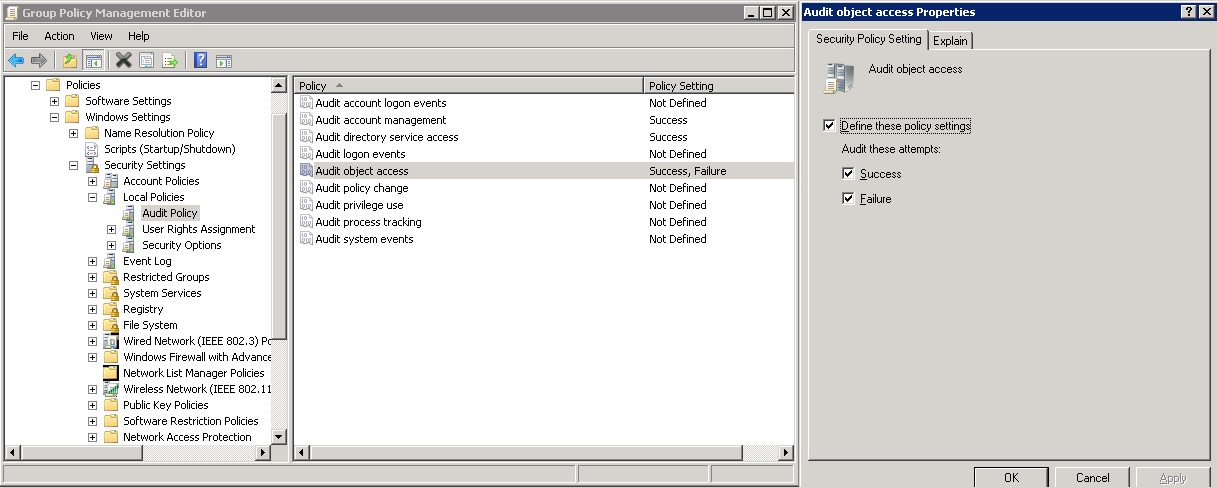Viewport: 1218px width, 488px height.
Task: Click the Audit object access policy icon
Action: [x=306, y=171]
